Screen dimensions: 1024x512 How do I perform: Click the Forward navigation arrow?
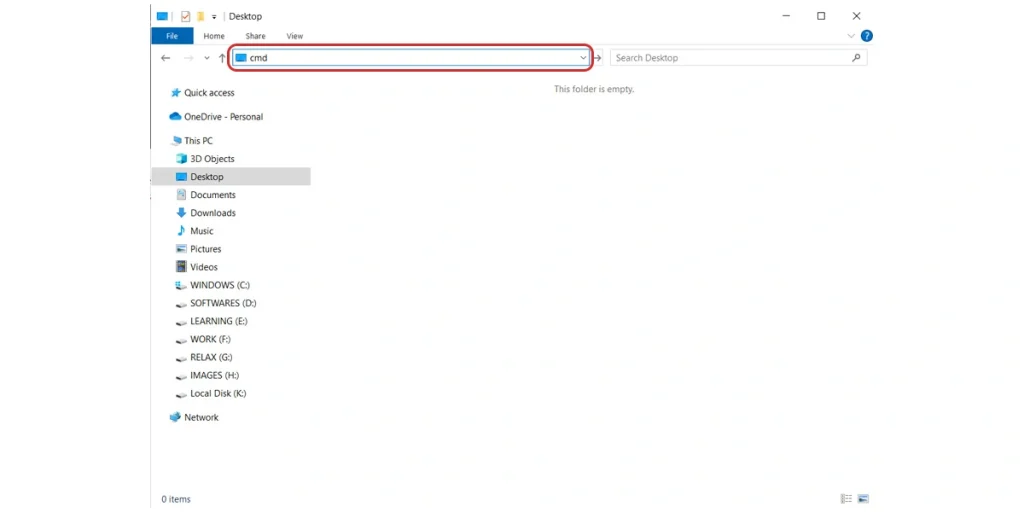coord(189,58)
